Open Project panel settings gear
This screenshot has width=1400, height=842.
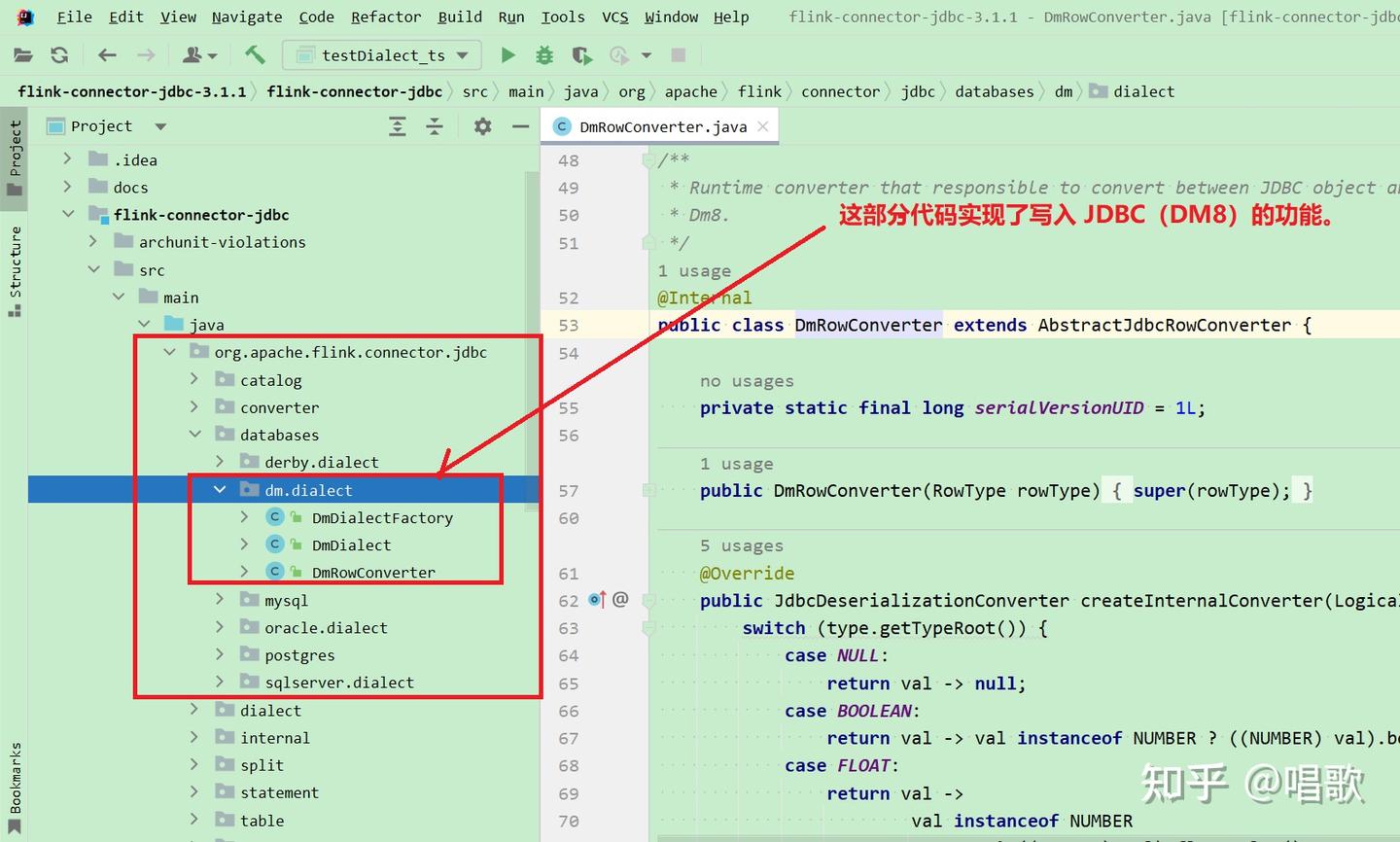click(482, 126)
